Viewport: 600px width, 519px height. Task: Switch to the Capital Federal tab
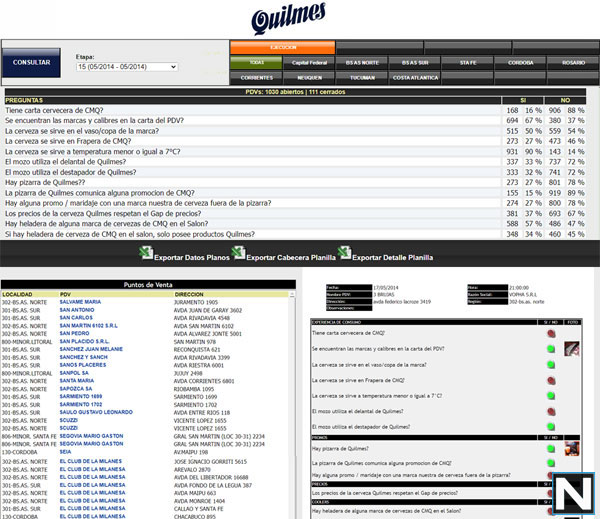[309, 63]
